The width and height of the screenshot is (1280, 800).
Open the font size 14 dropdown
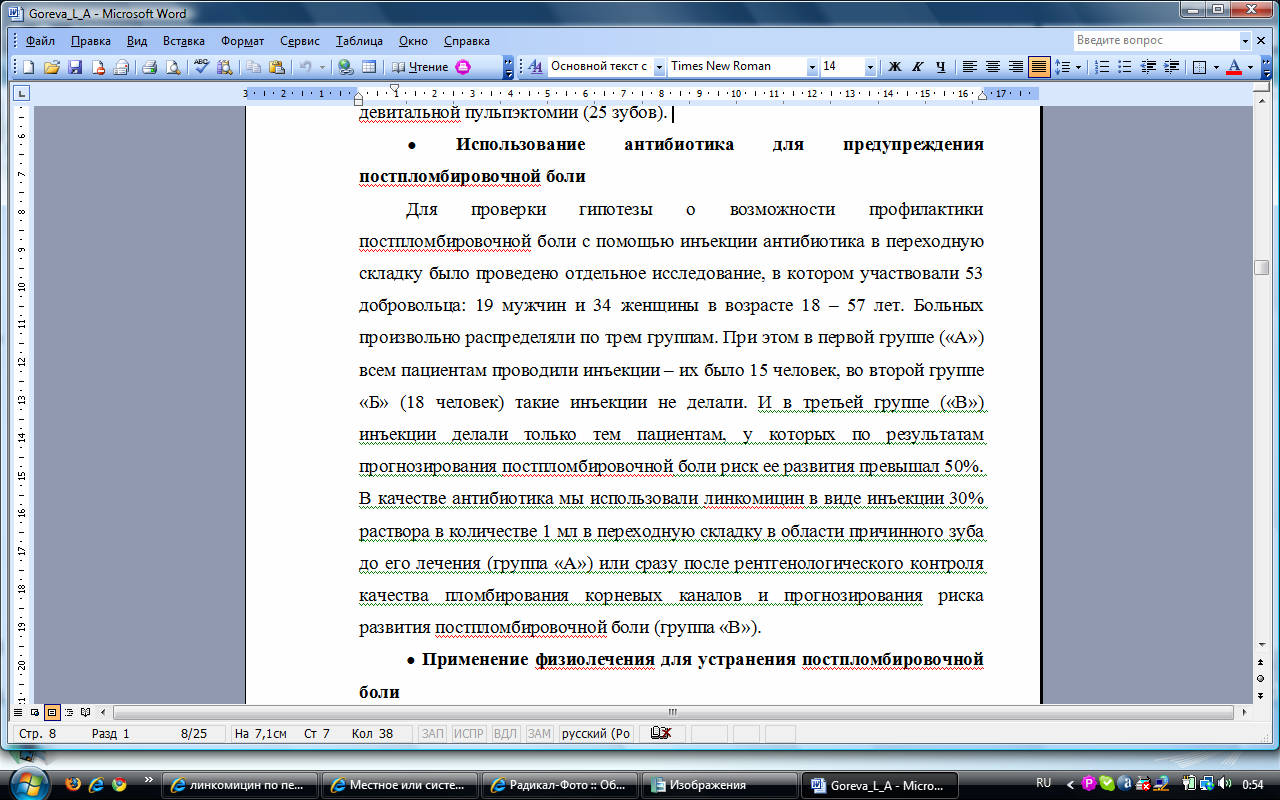870,67
